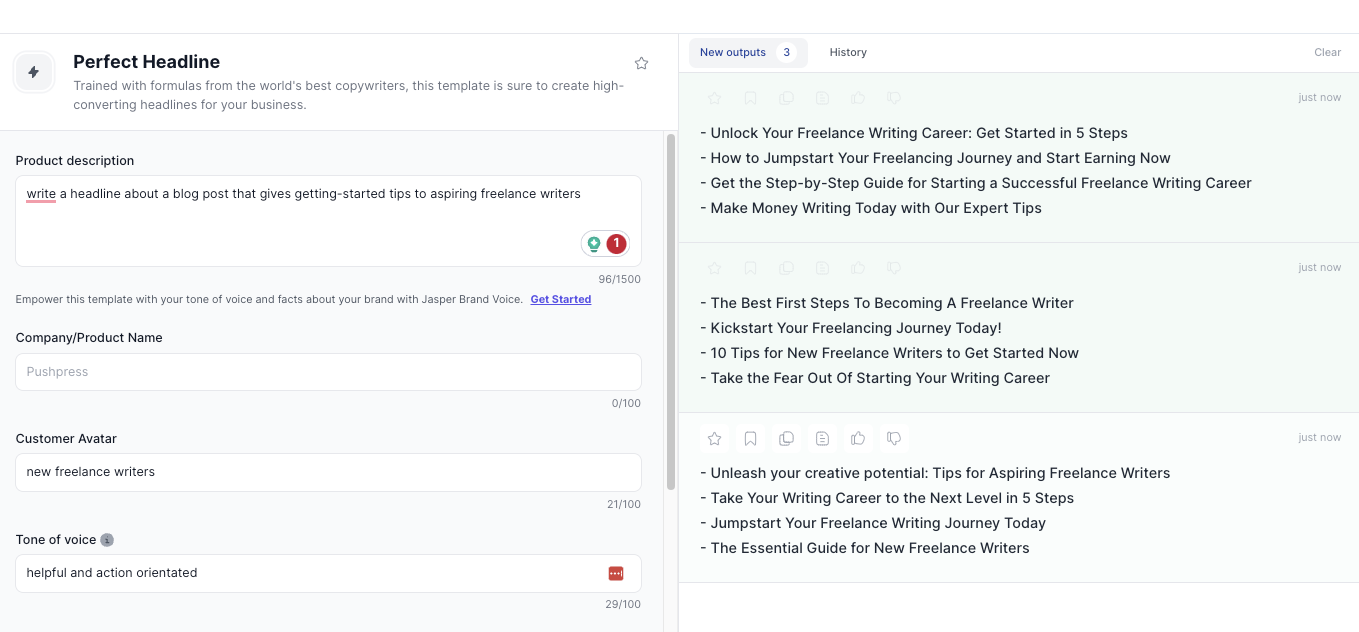Thumbs down 'Unlock Your Freelance Writing Career' output

pos(894,98)
